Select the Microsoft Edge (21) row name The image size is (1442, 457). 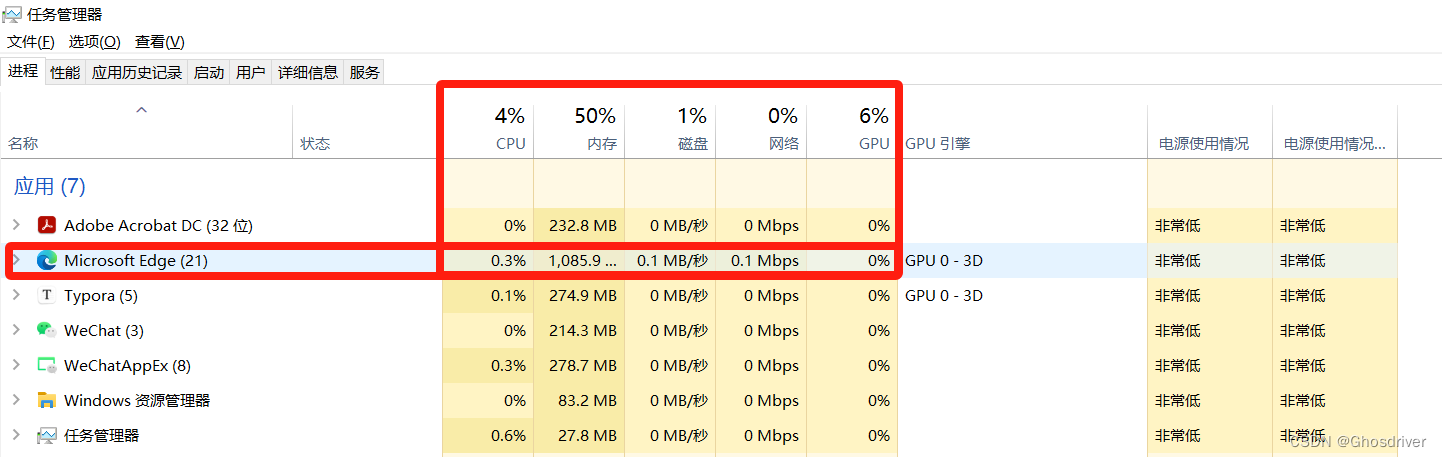(136, 260)
